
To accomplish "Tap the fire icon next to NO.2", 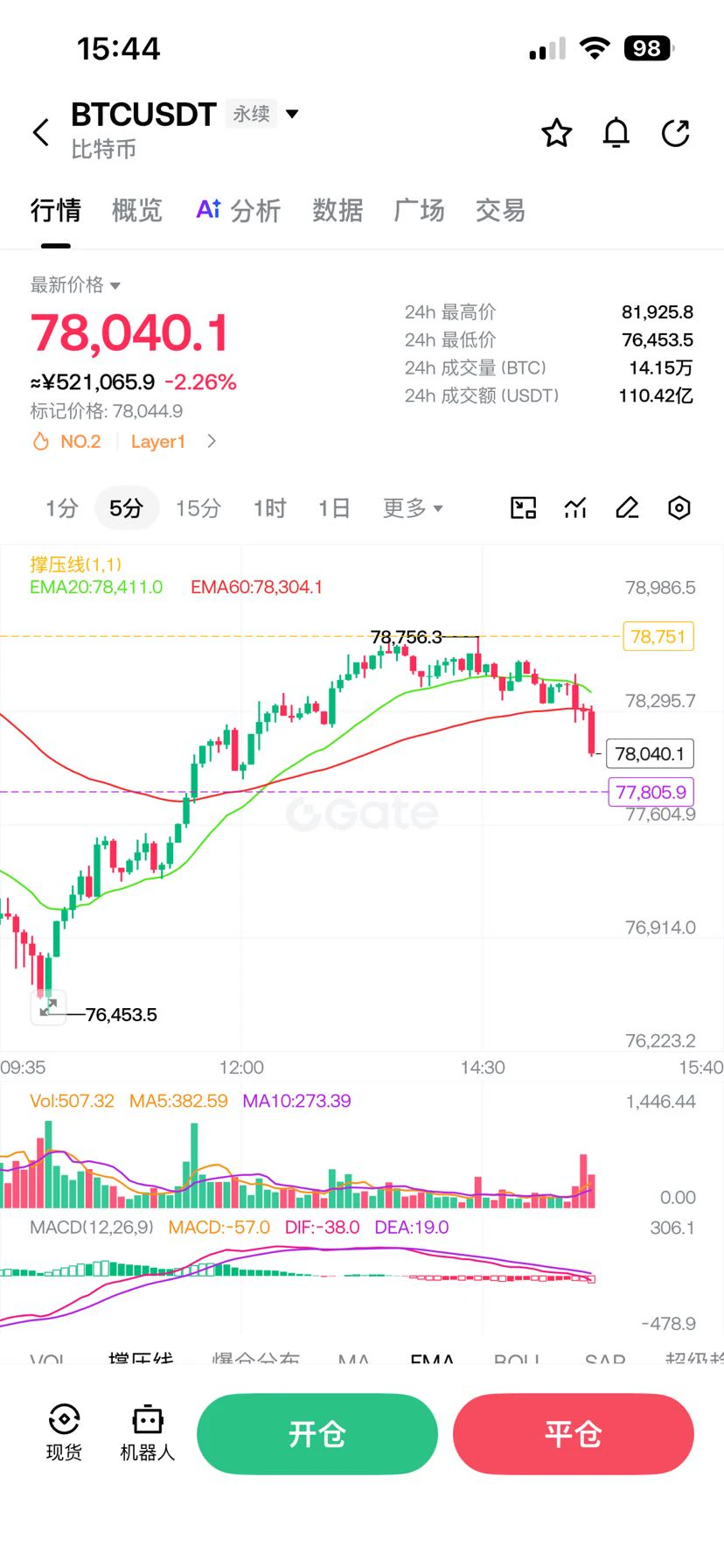I will pos(40,442).
